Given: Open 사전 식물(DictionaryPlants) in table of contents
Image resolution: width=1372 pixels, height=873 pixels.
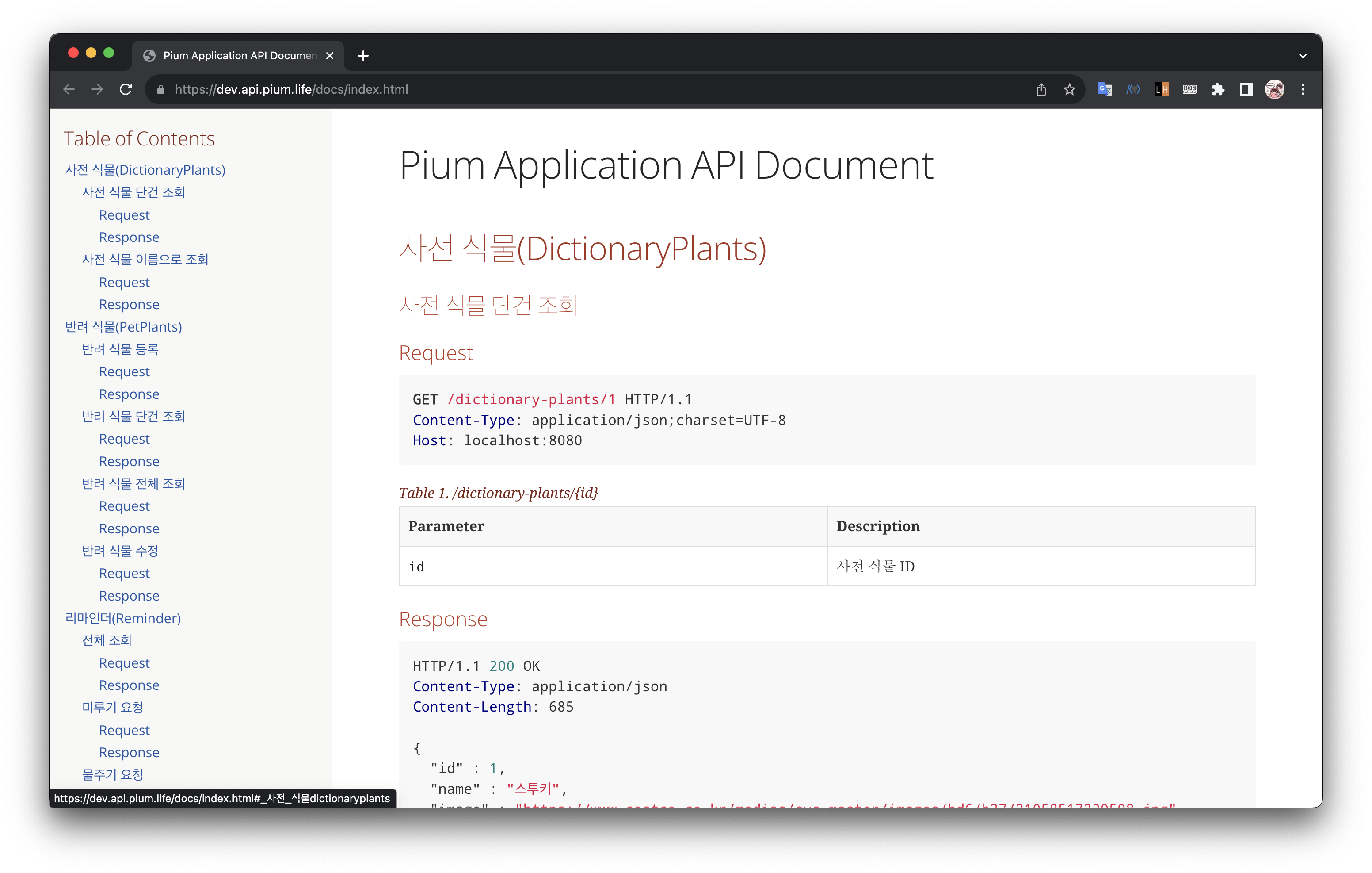Looking at the screenshot, I should point(145,170).
